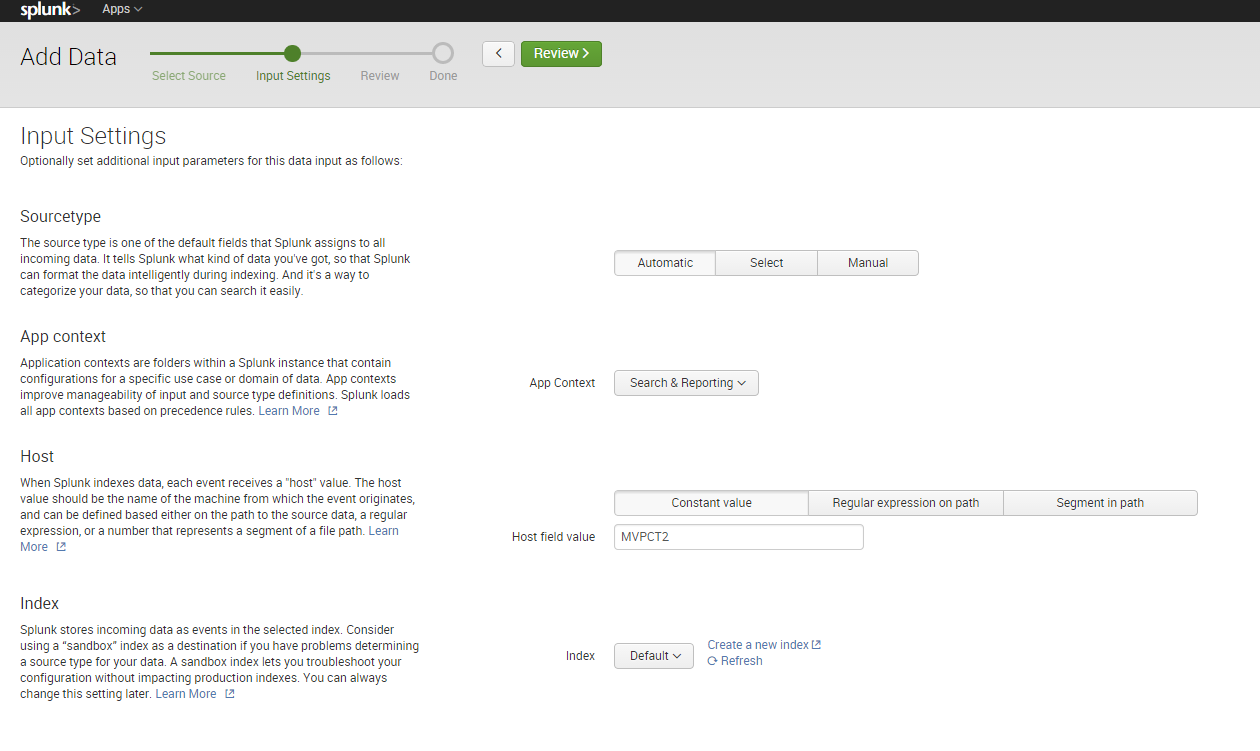Open the Apps menu
1260x751 pixels.
[x=122, y=9]
